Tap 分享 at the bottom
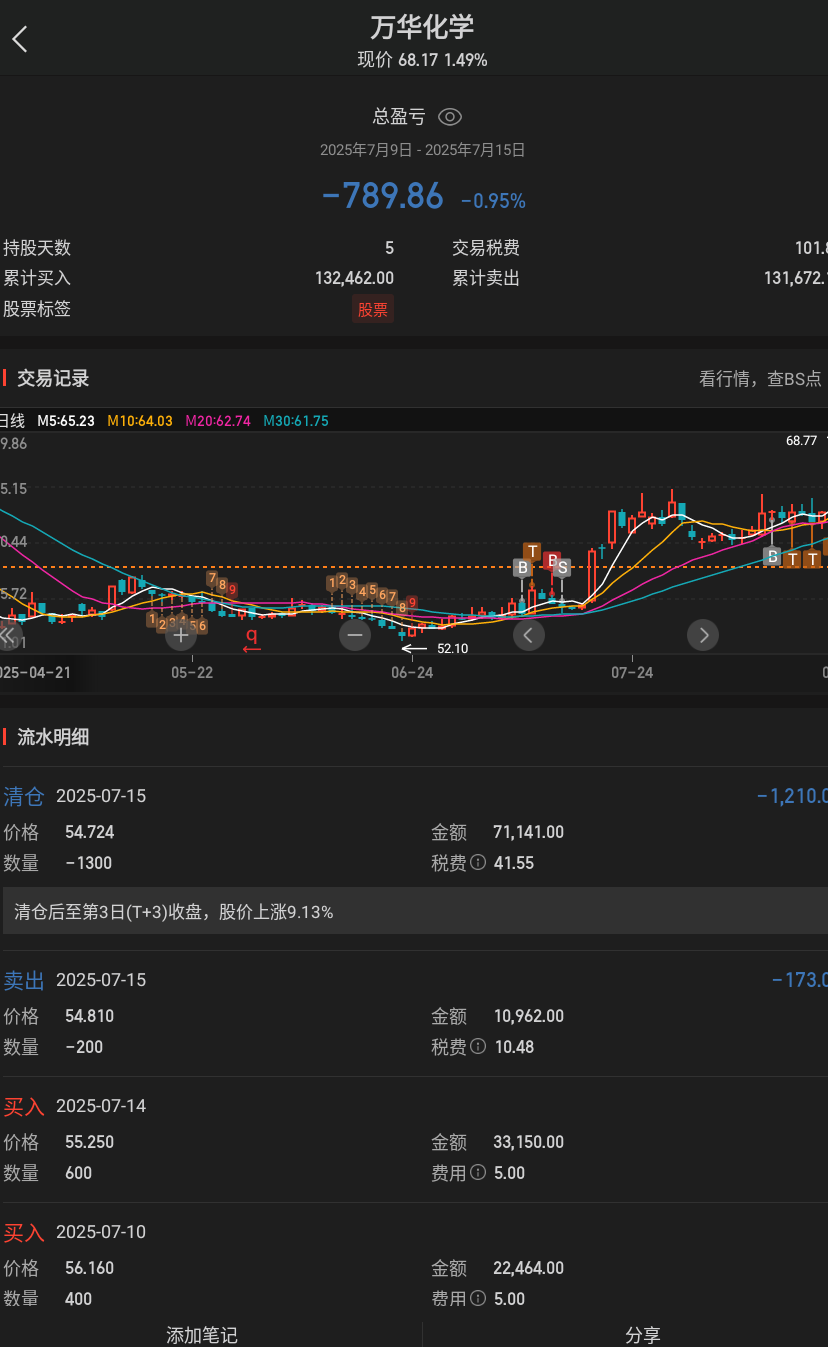The width and height of the screenshot is (828, 1347). click(643, 1335)
